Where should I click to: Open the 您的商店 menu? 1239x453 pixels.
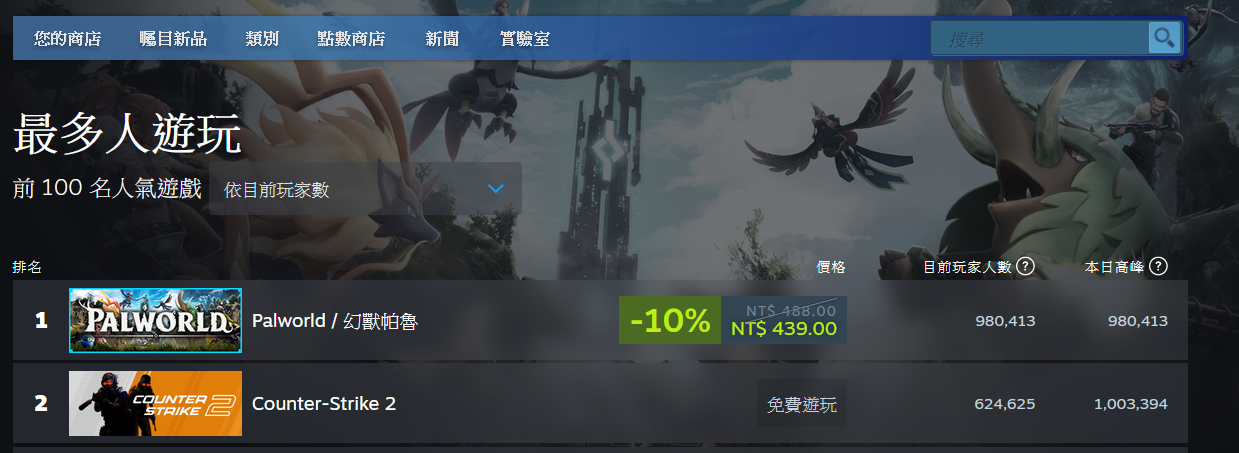coord(67,39)
